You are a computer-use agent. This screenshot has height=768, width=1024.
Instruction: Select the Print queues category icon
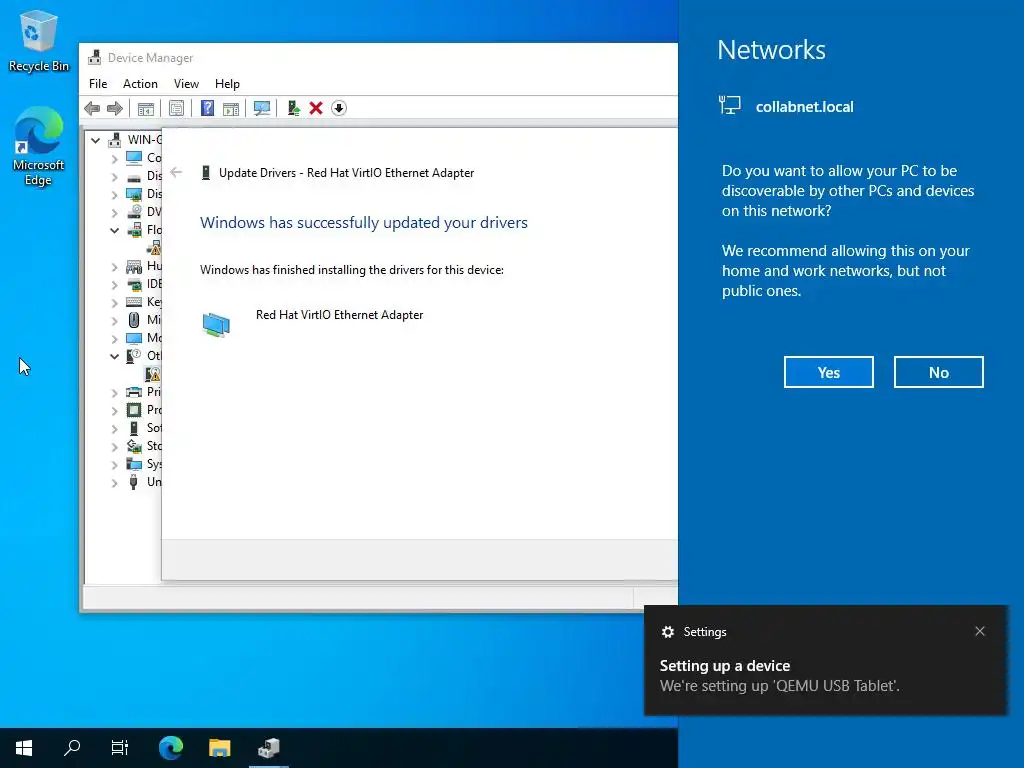[134, 392]
